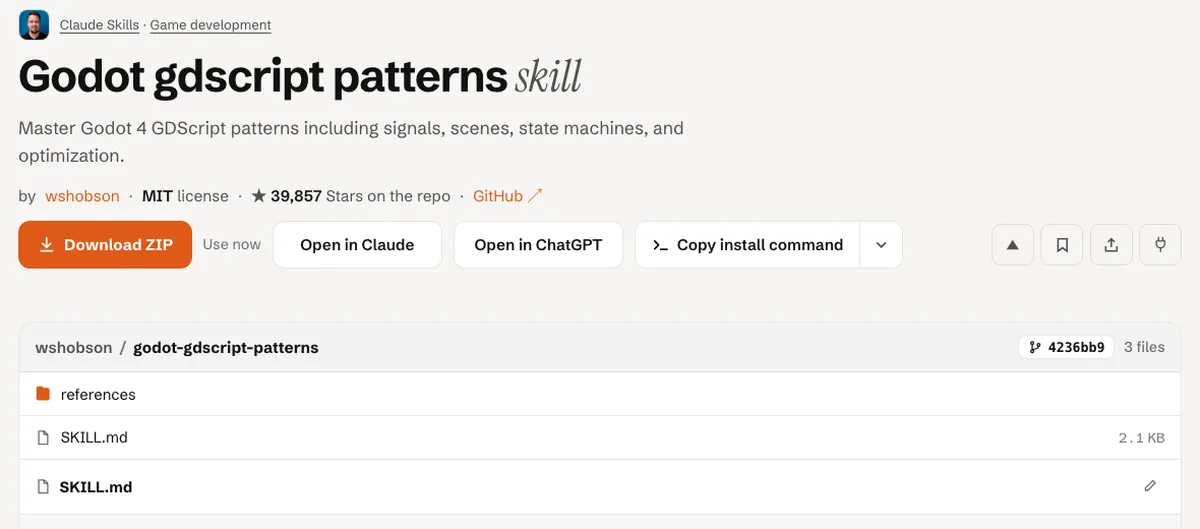The width and height of the screenshot is (1200, 529).
Task: Copy the install command
Action: [747, 245]
